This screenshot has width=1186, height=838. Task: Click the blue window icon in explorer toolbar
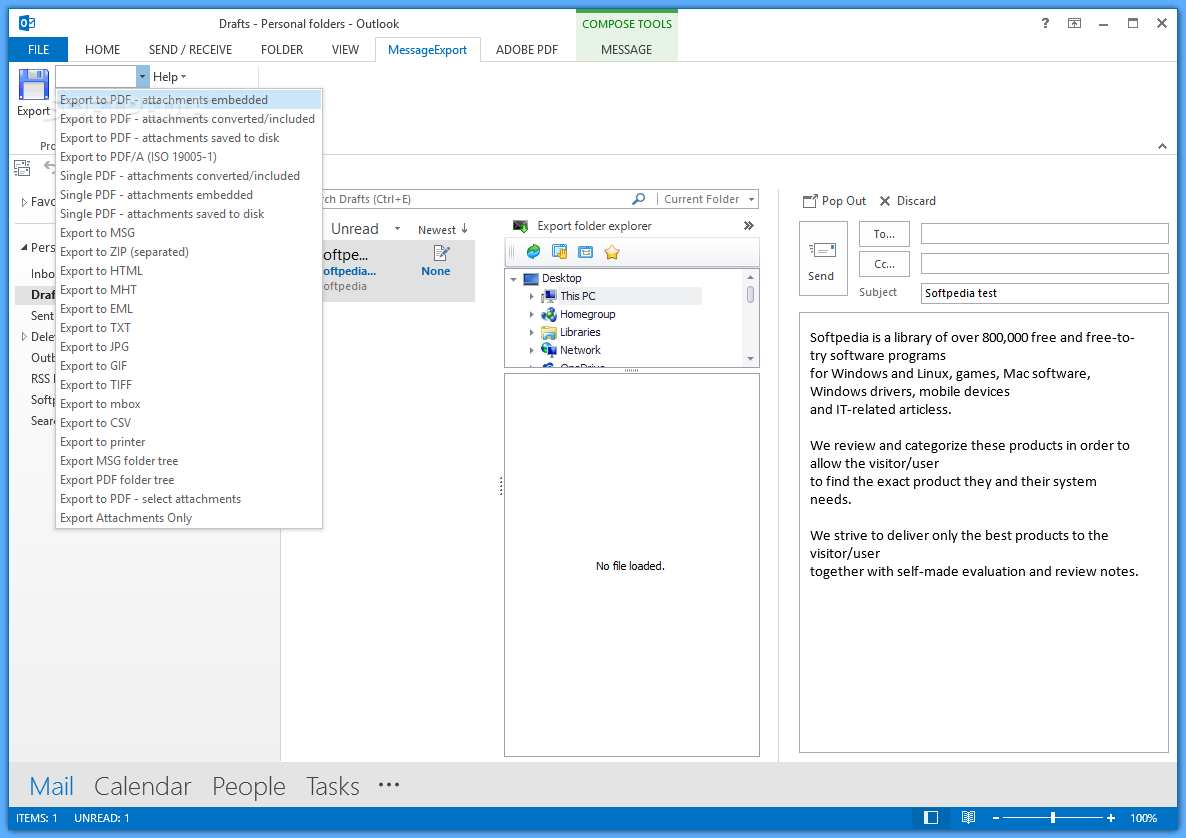[x=585, y=252]
